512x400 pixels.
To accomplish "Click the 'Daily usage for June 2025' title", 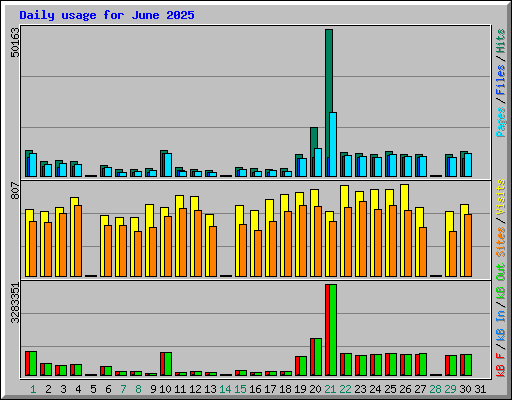I will click(107, 15).
